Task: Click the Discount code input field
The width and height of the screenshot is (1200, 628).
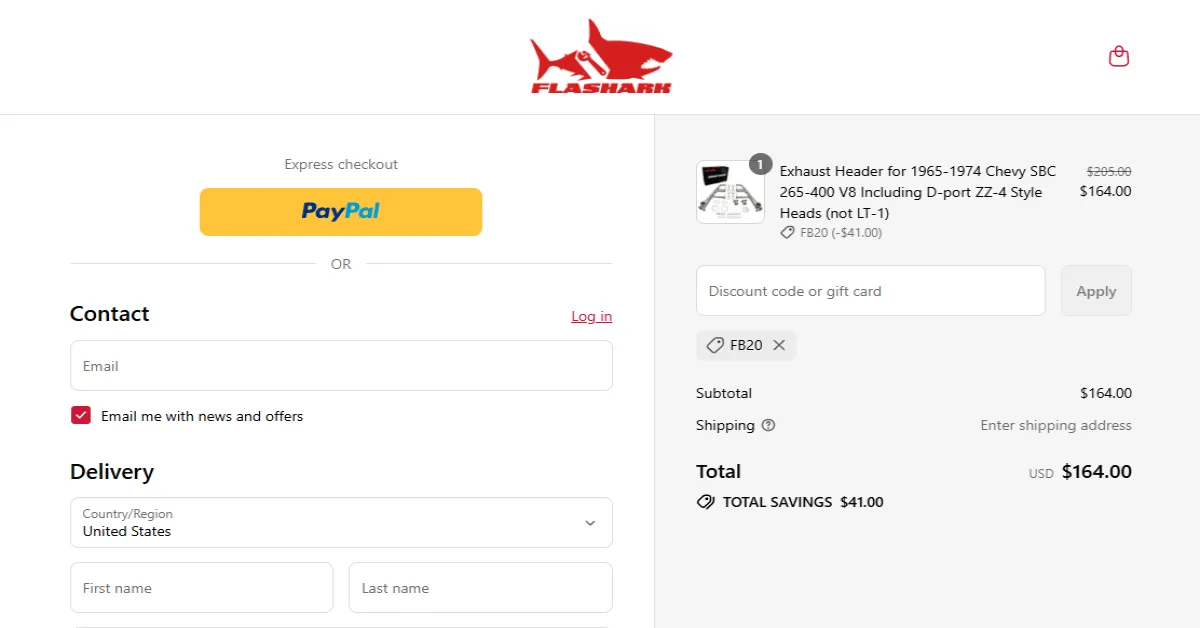Action: coord(870,290)
